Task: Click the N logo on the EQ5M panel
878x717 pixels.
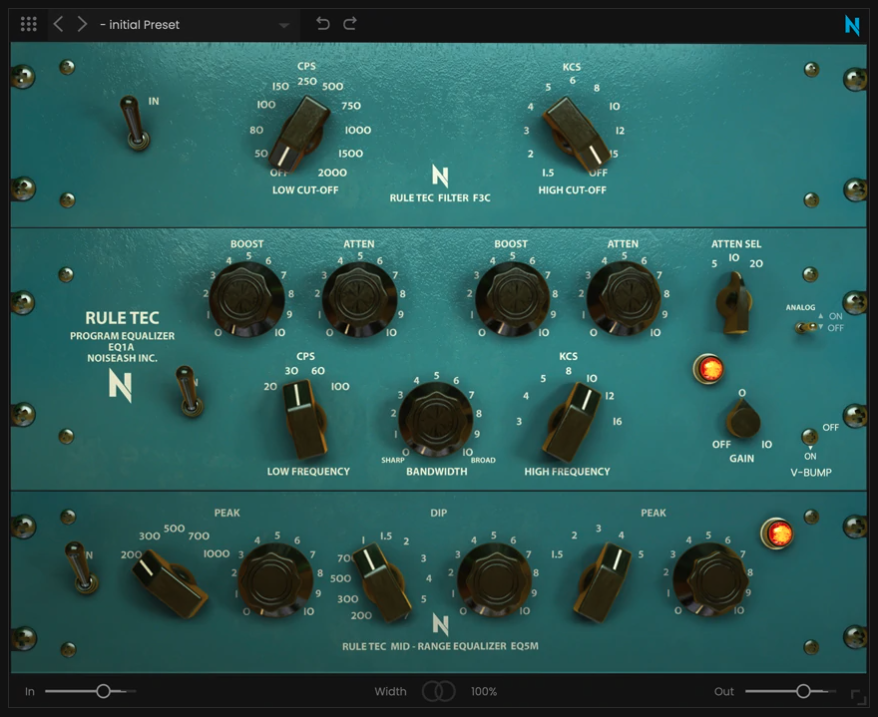Action: pyautogui.click(x=440, y=625)
